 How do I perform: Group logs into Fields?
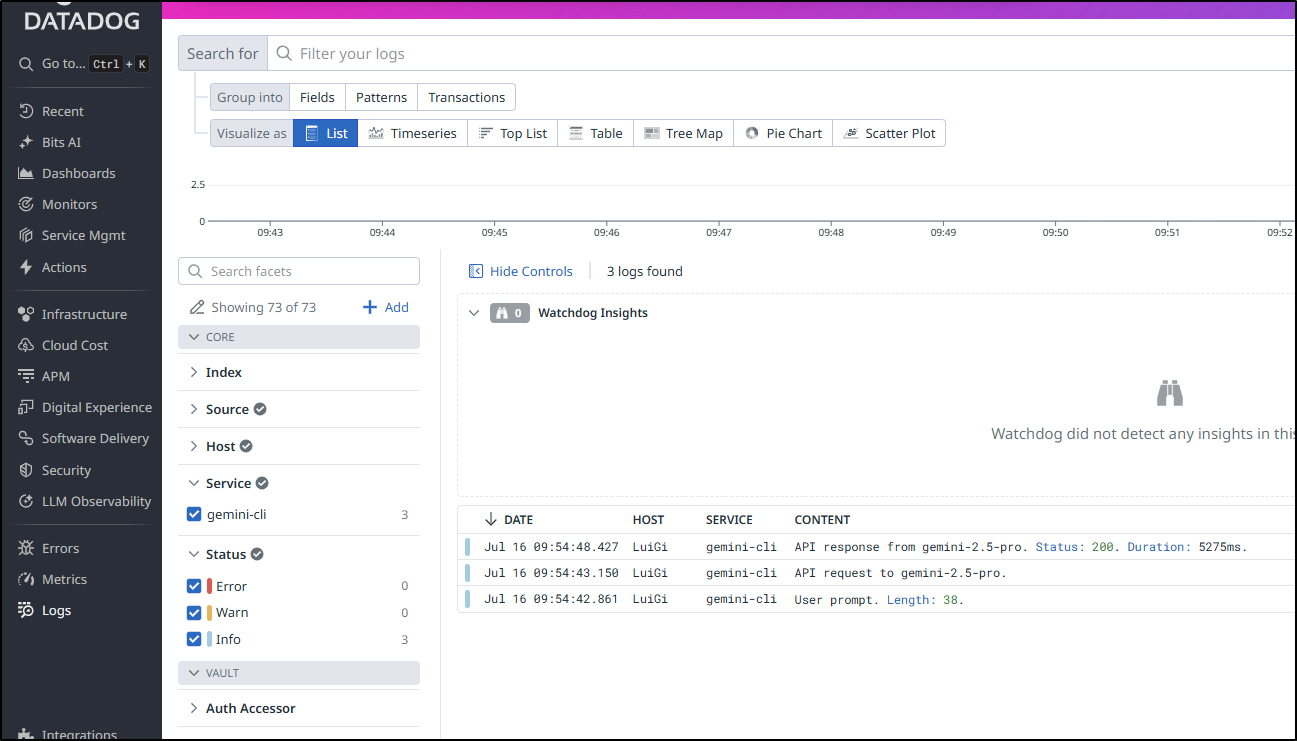(317, 97)
